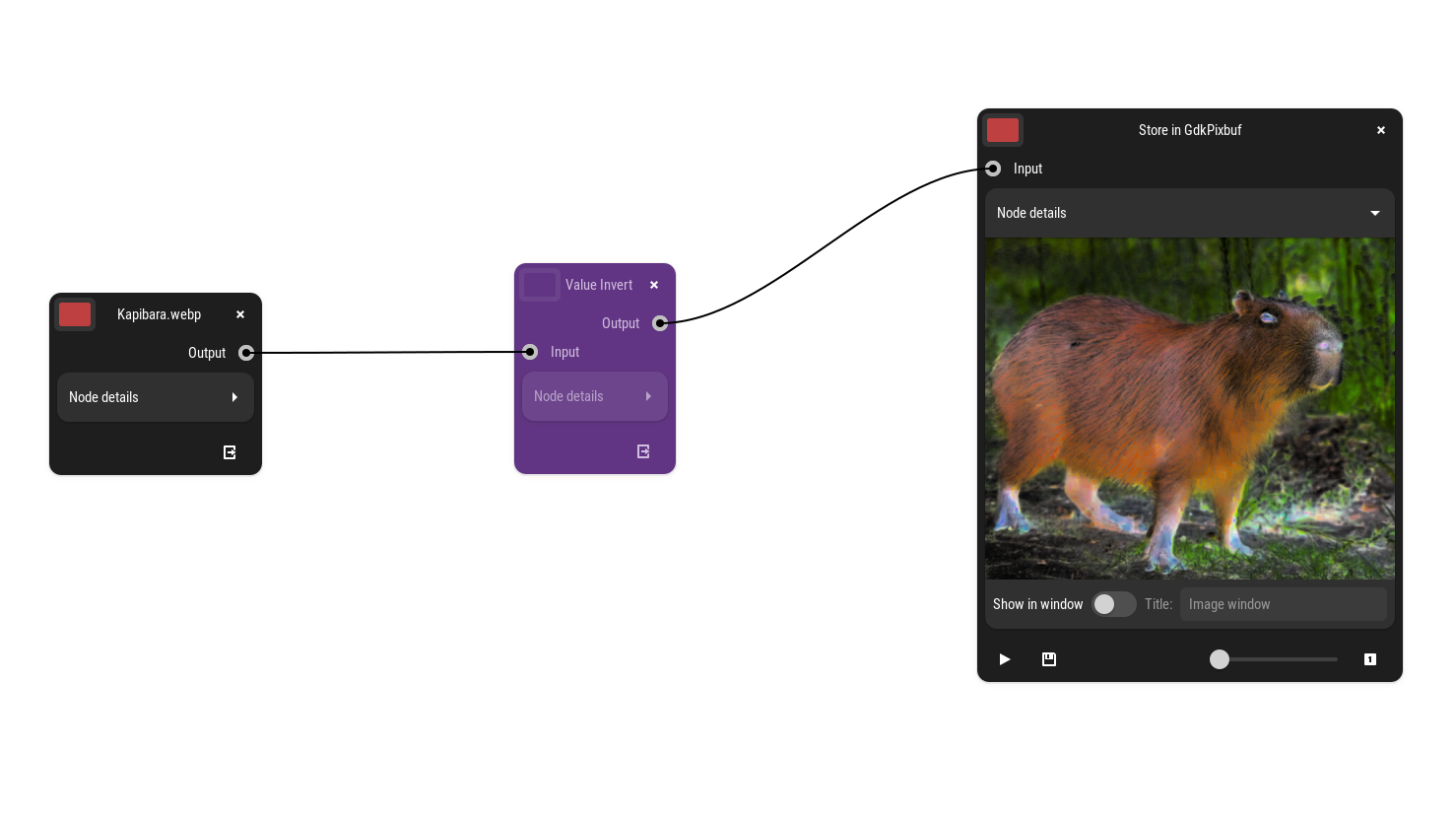Toggle the Show in window switch
The image size is (1456, 820).
[1113, 604]
